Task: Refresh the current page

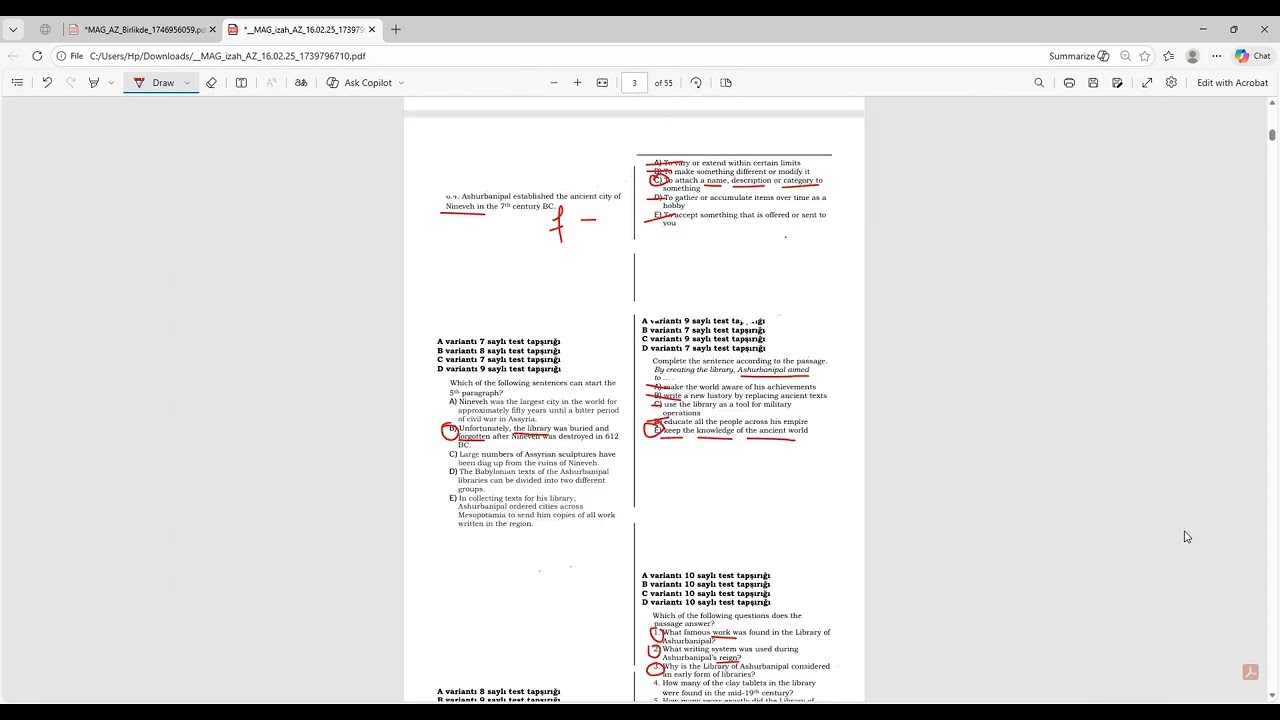Action: pyautogui.click(x=37, y=56)
